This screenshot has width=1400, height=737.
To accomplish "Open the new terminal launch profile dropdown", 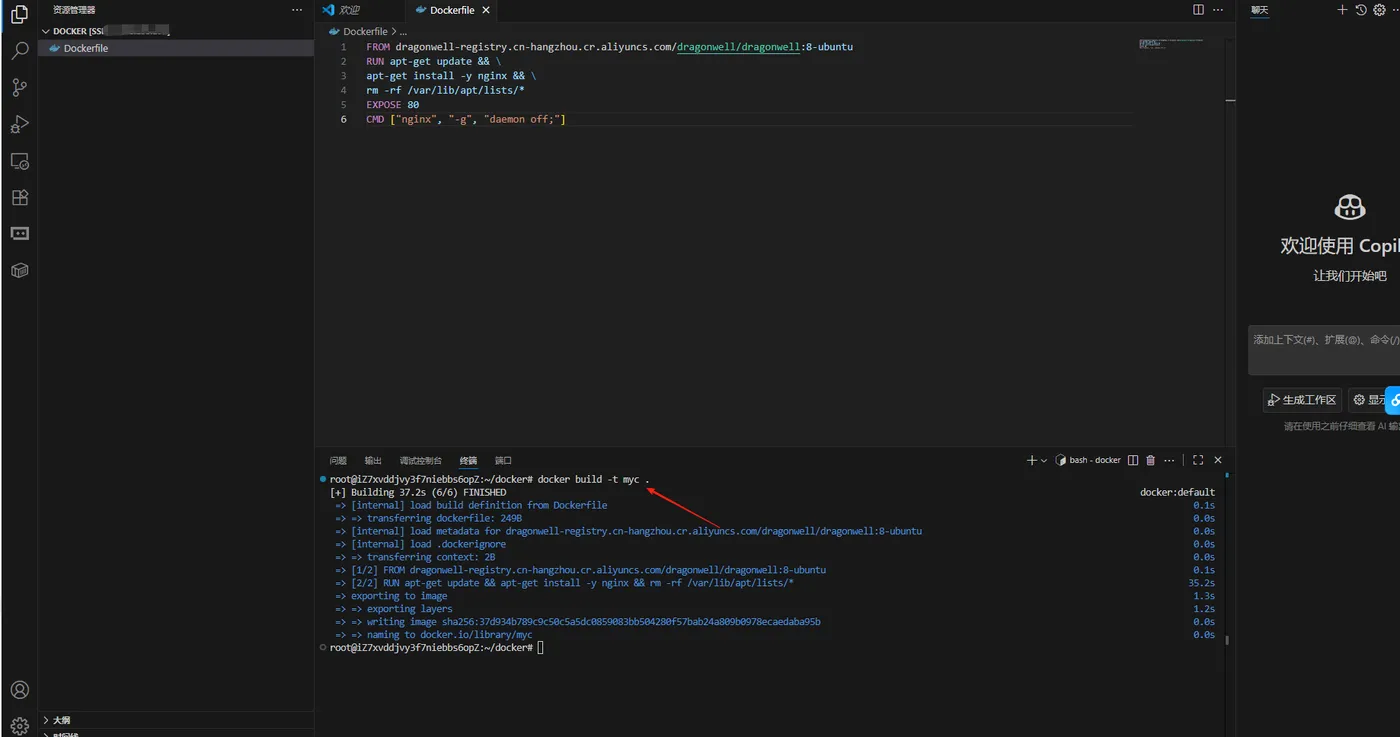I will (x=1044, y=460).
